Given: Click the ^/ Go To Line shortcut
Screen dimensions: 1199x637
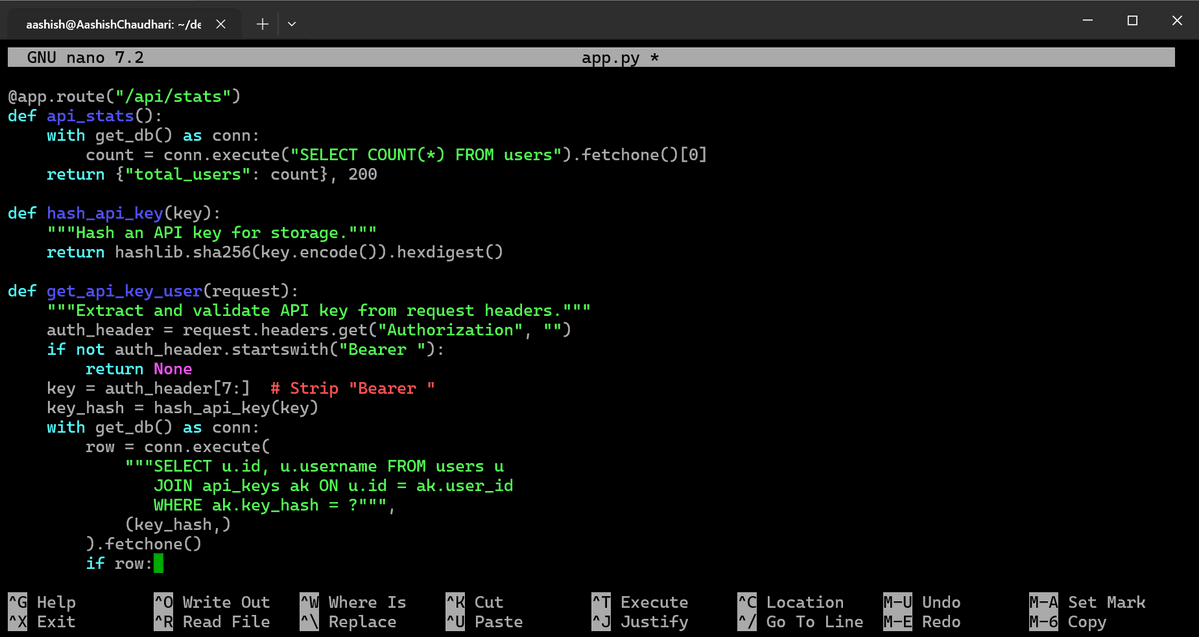Looking at the screenshot, I should (x=801, y=622).
